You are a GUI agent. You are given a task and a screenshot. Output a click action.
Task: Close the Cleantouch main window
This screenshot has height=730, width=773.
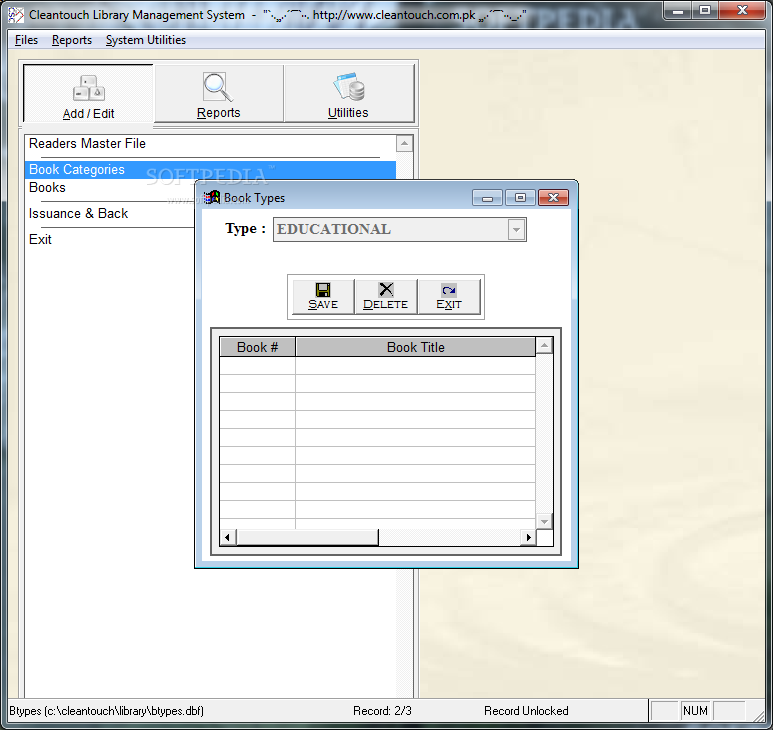click(742, 10)
